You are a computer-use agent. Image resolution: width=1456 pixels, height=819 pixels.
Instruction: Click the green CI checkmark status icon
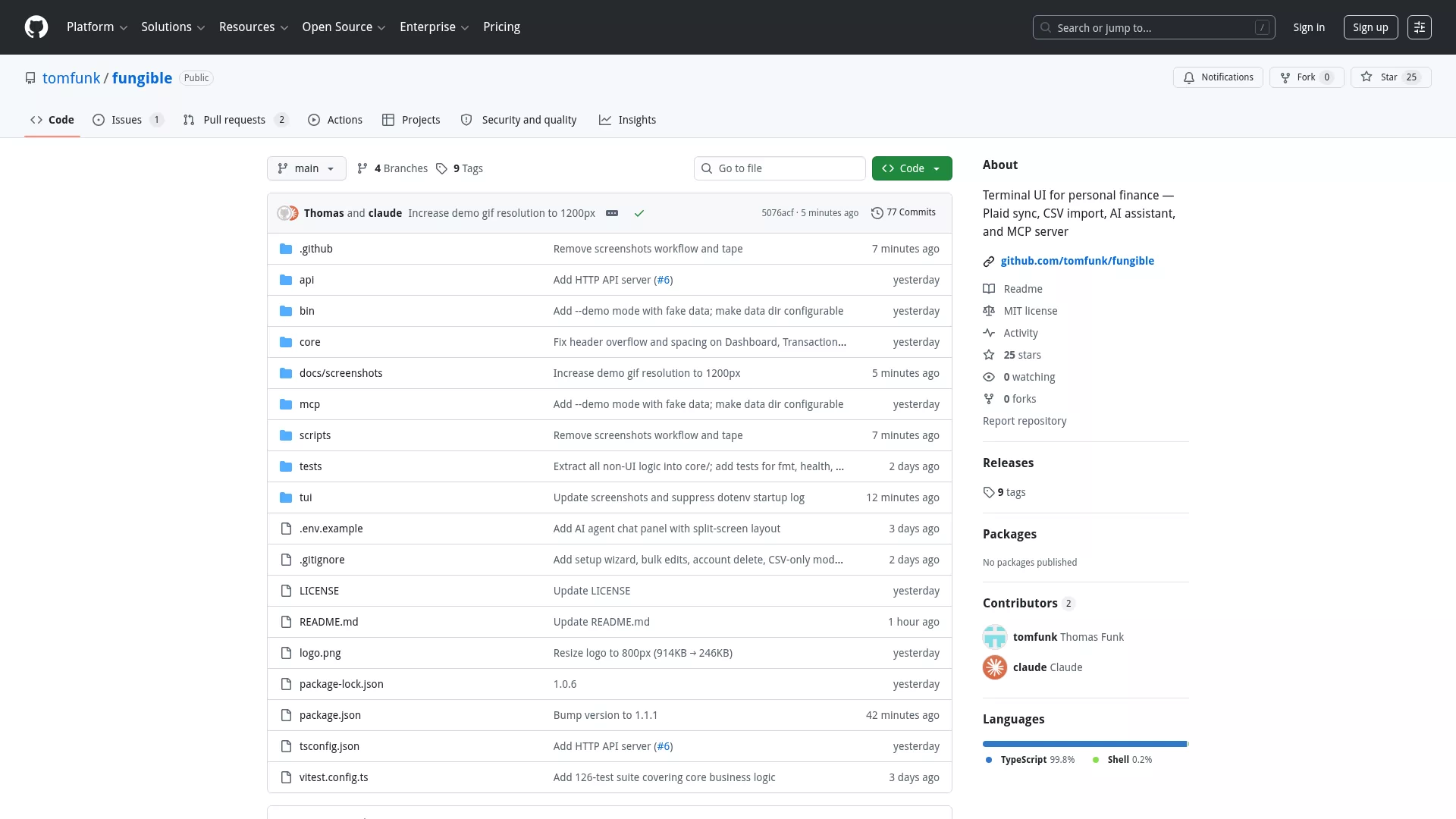(639, 213)
